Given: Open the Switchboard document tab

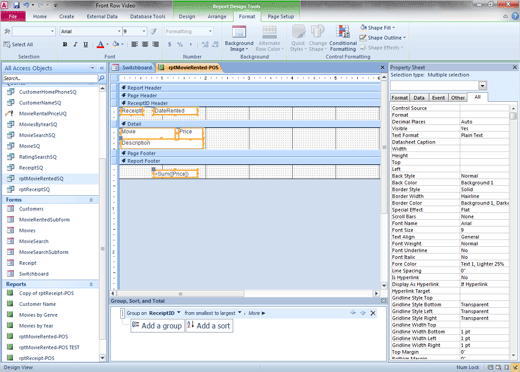Looking at the screenshot, I should tap(133, 68).
